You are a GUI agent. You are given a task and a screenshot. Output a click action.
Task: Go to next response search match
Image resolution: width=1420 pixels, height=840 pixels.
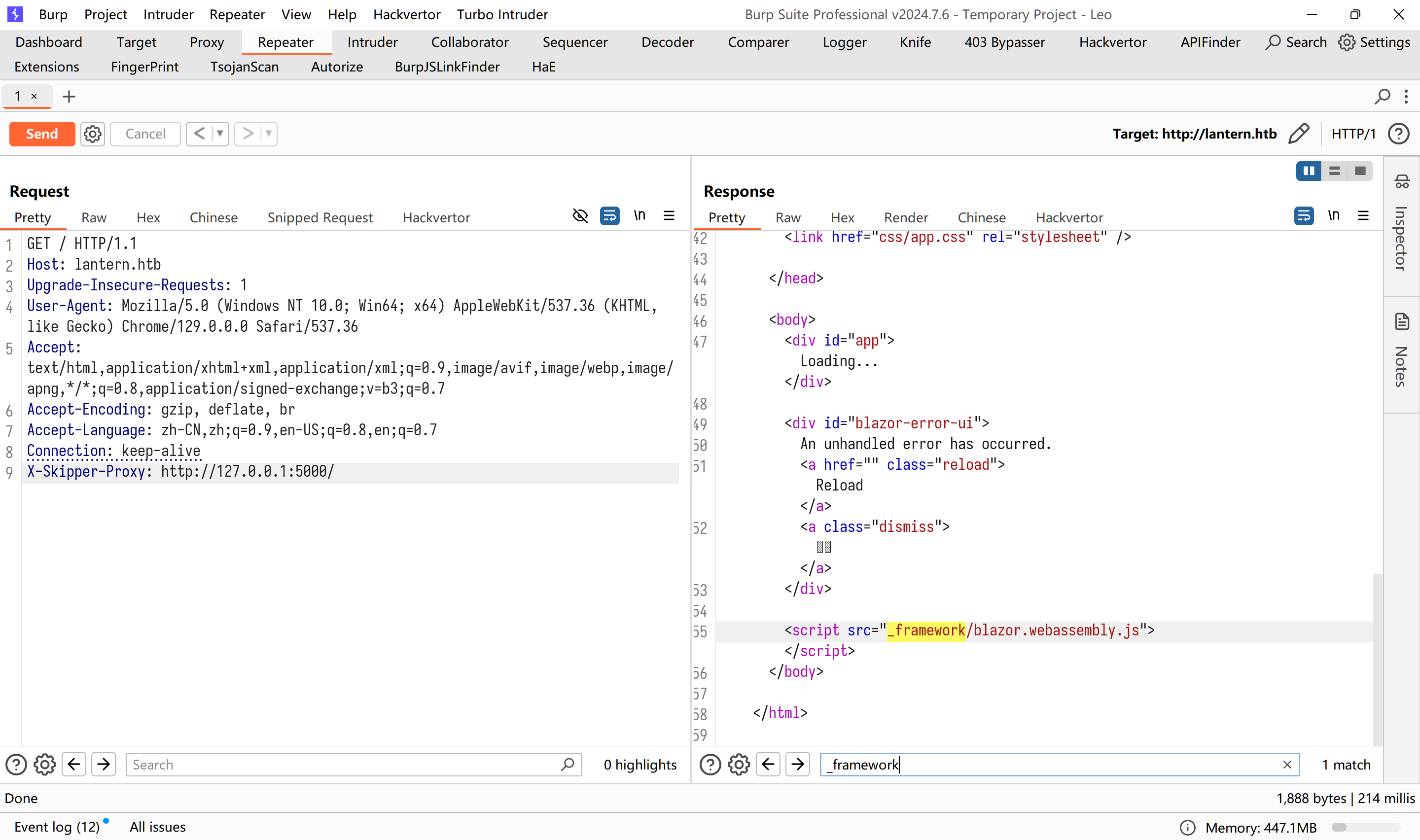tap(798, 765)
